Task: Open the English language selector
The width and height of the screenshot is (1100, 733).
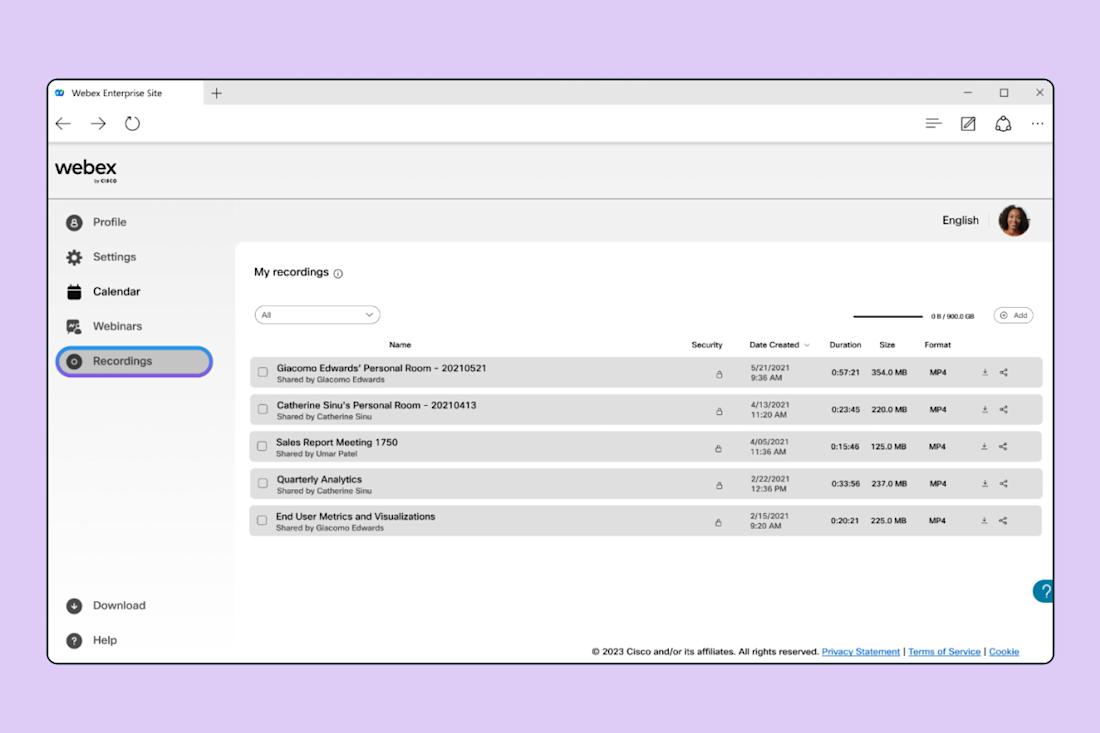Action: (960, 220)
